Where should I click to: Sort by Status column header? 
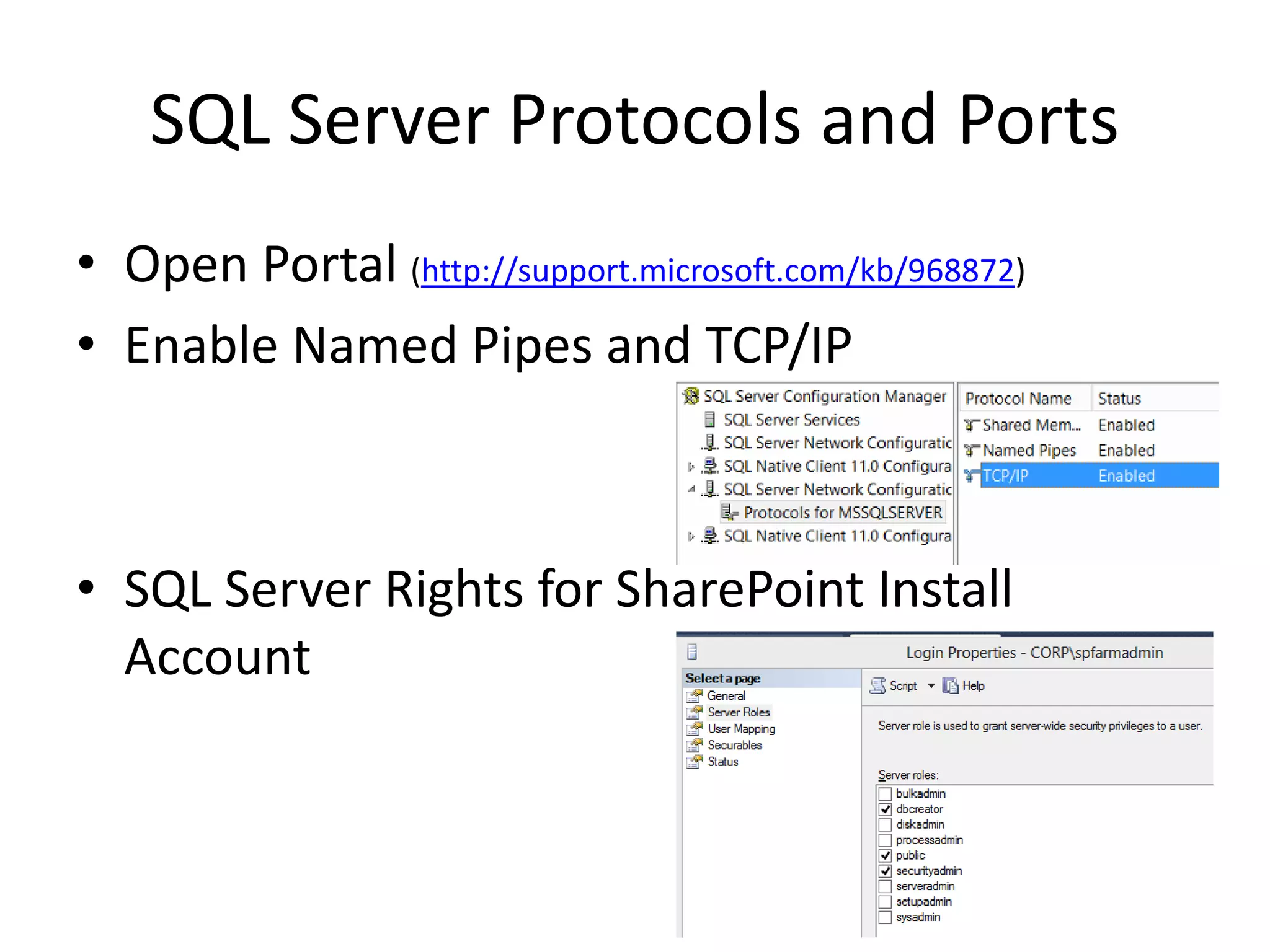tap(1155, 399)
